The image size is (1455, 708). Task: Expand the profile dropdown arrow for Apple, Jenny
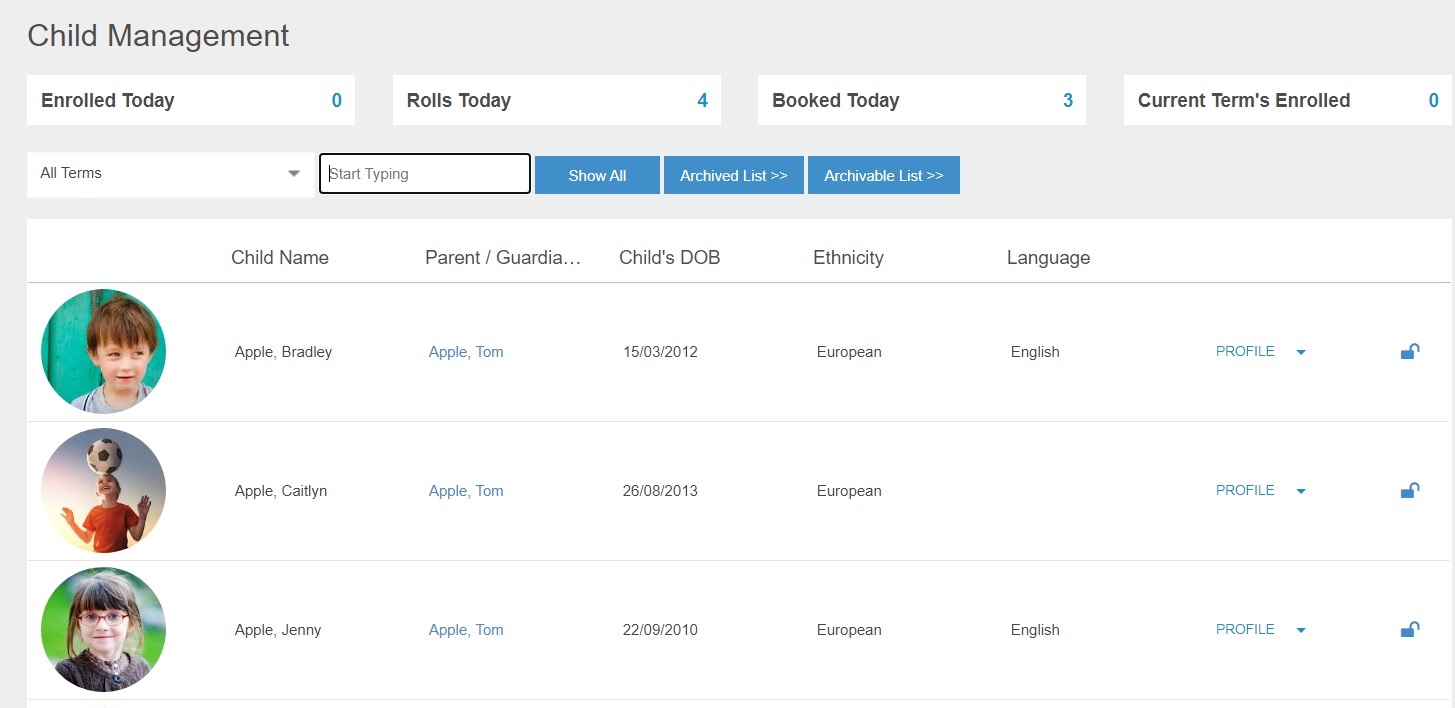1301,630
